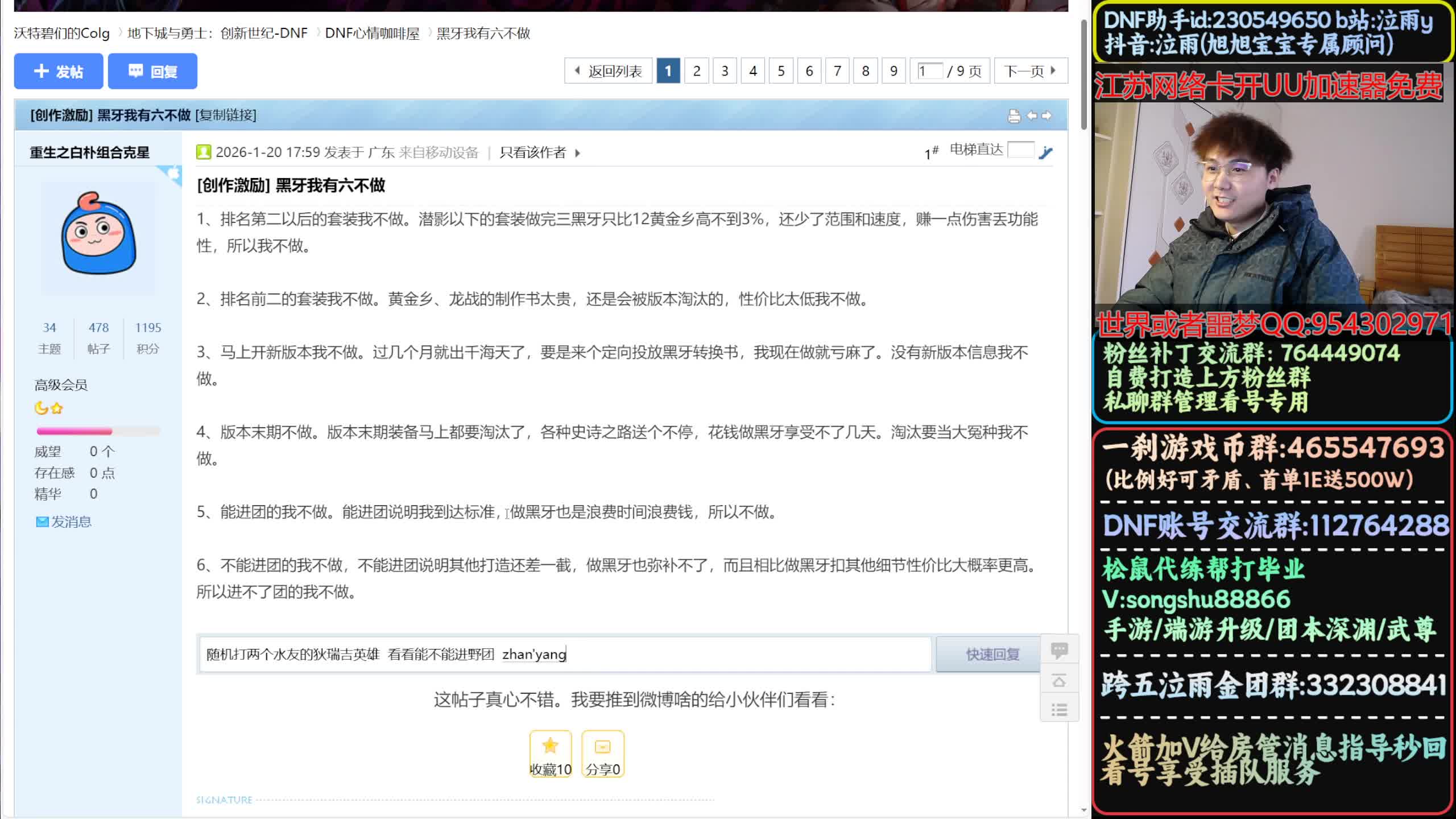Click the 收藏 favorite star icon
This screenshot has height=819, width=1456.
coord(550,746)
